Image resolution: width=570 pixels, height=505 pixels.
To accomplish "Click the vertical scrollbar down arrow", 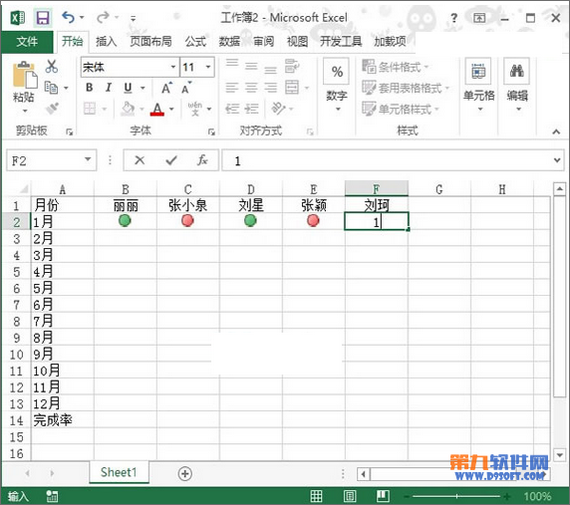I will (x=559, y=454).
